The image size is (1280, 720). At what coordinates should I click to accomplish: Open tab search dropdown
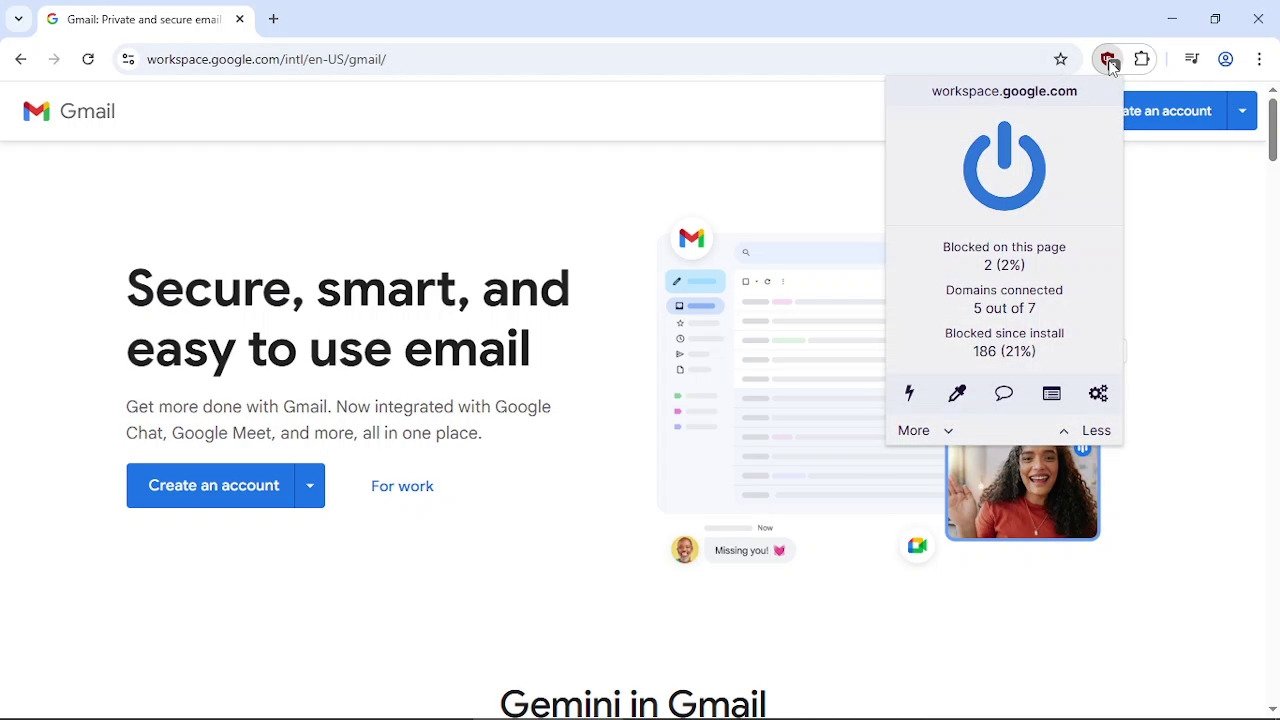(18, 19)
